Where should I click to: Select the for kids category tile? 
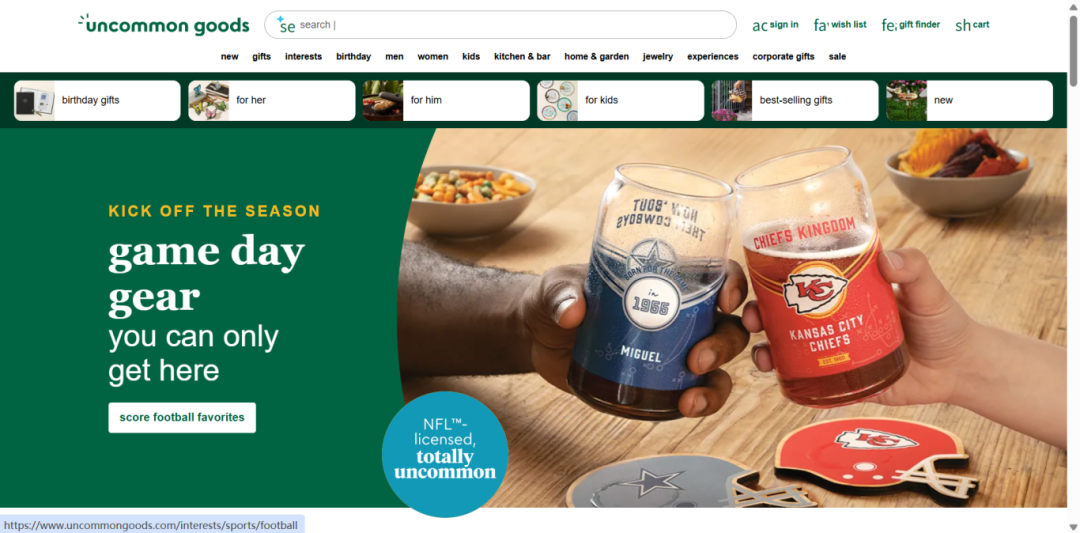pos(621,101)
